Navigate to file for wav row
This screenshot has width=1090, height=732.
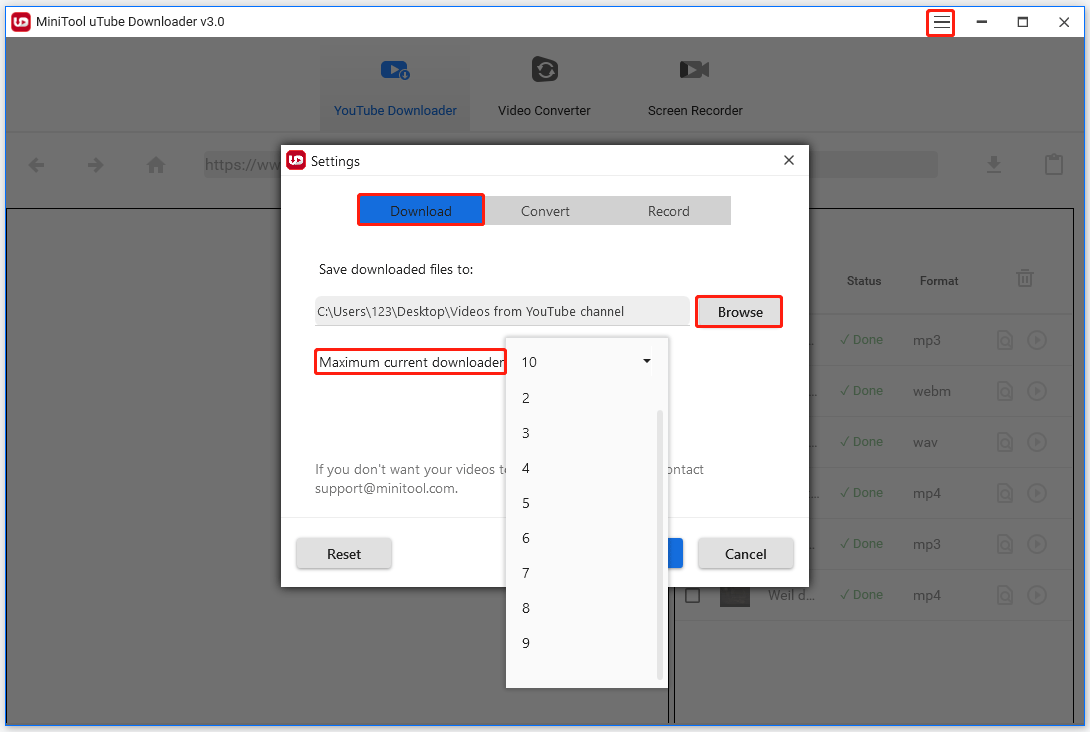coord(1004,442)
